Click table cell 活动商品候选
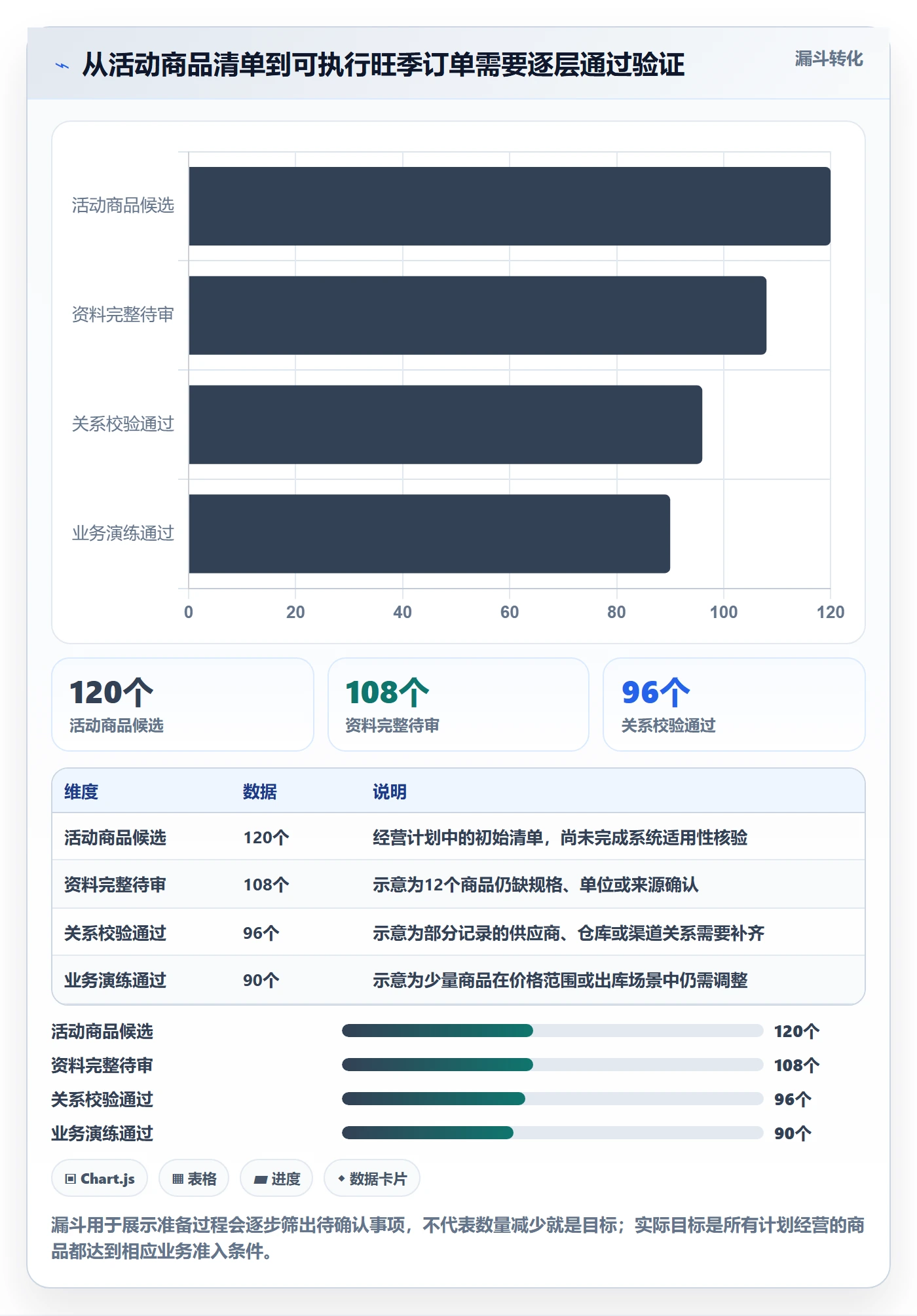Viewport: 917px width, 1316px height. [115, 837]
